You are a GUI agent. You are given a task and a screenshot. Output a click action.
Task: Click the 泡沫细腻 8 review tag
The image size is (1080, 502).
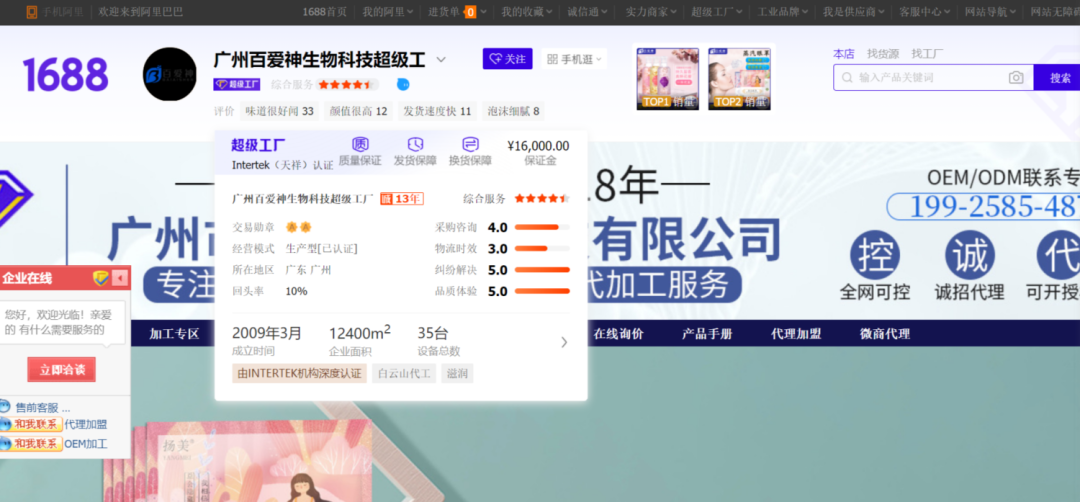513,111
